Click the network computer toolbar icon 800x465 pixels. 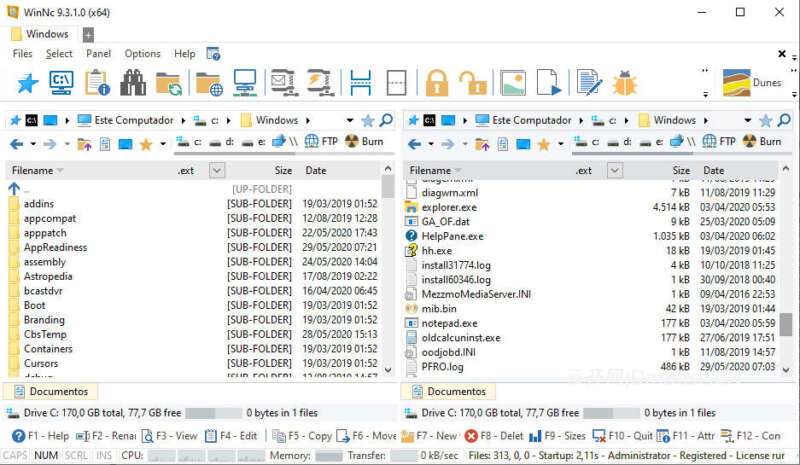245,83
